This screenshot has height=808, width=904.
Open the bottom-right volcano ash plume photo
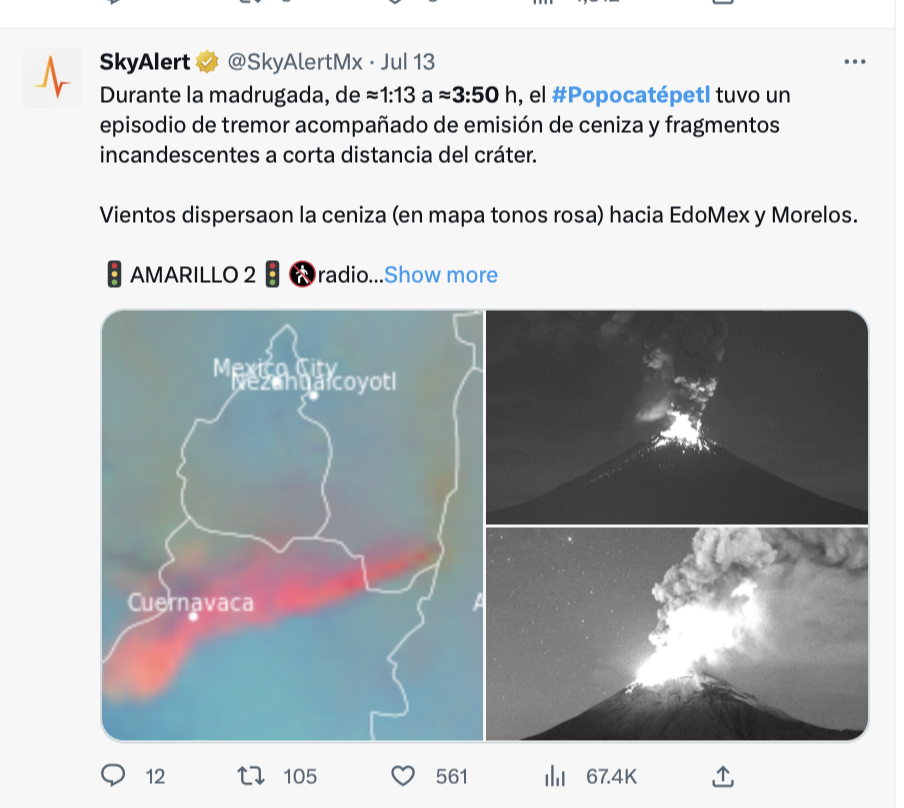677,634
